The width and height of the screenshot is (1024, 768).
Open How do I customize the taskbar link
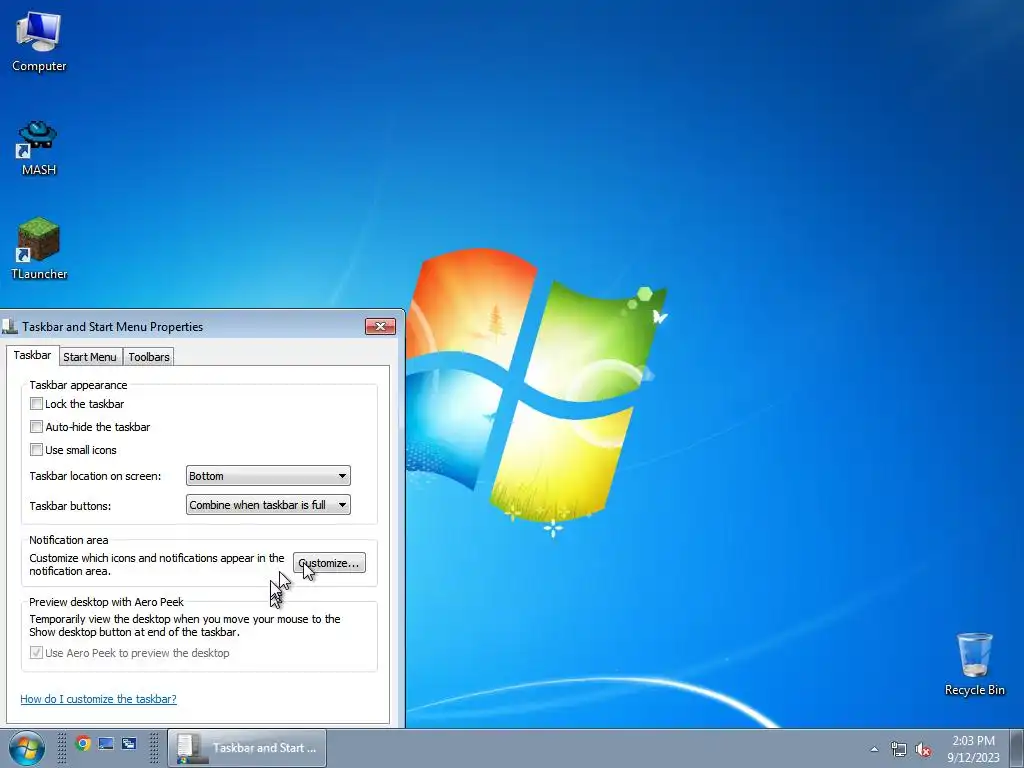(x=99, y=699)
